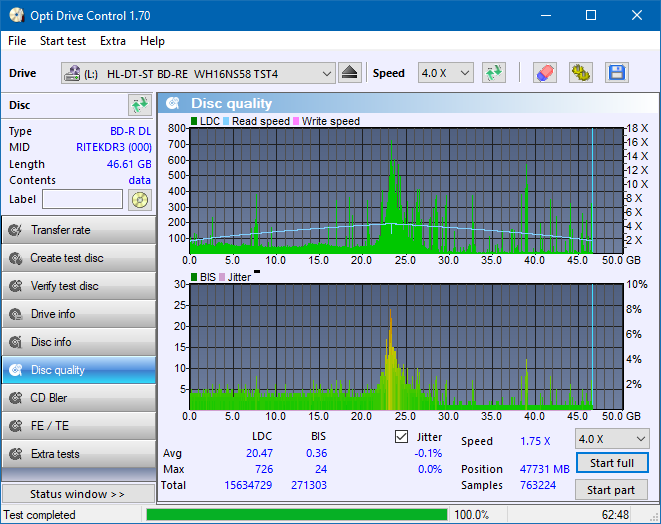Click the LDC average value 20.47
The height and width of the screenshot is (524, 661).
pyautogui.click(x=259, y=453)
